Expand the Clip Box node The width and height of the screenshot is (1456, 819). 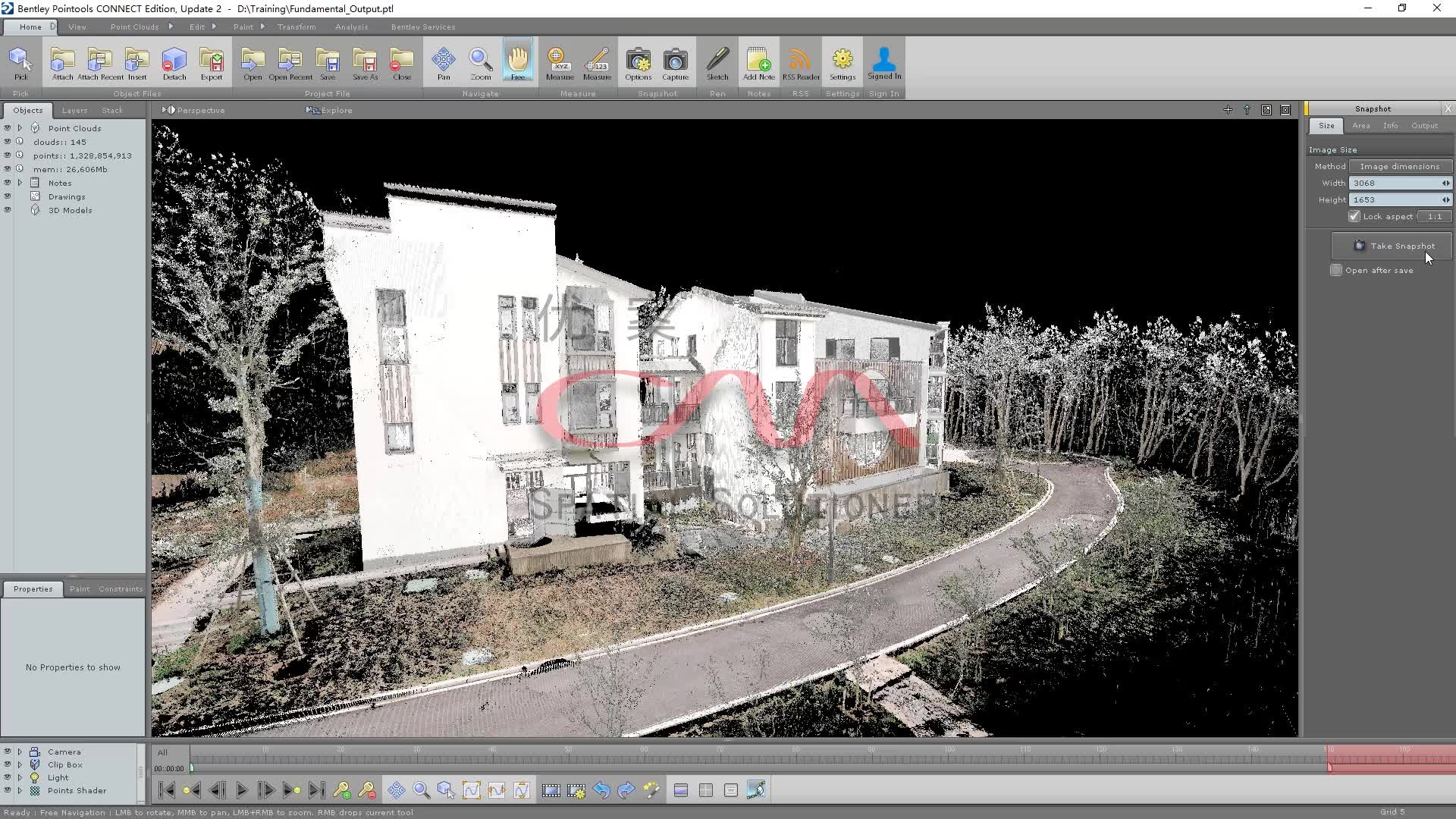[20, 764]
